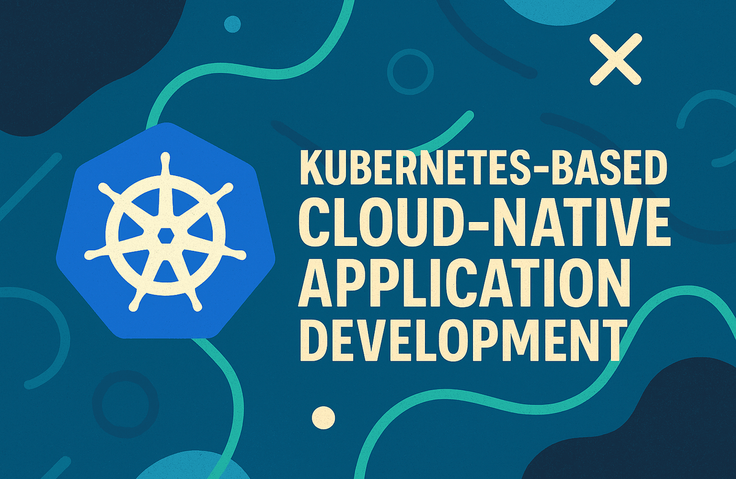Click the 'CLOUD-NATIVE' heading text

[x=485, y=223]
